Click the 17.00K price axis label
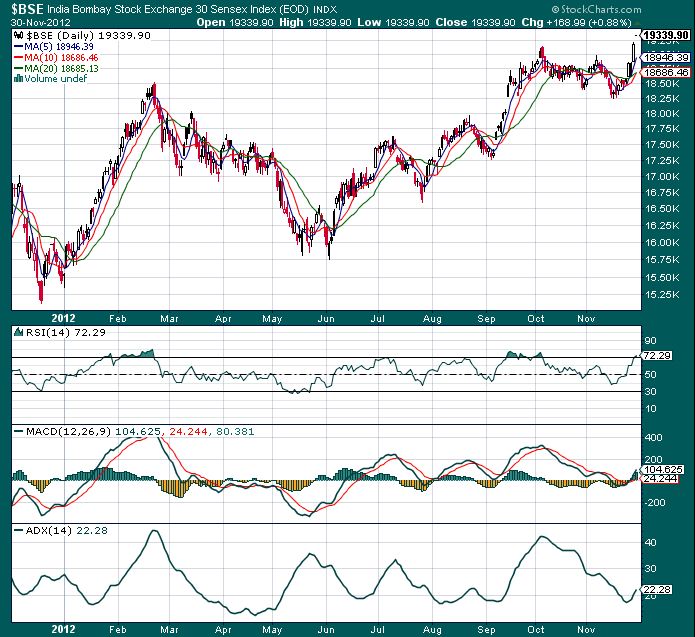The height and width of the screenshot is (637, 695). coord(663,177)
